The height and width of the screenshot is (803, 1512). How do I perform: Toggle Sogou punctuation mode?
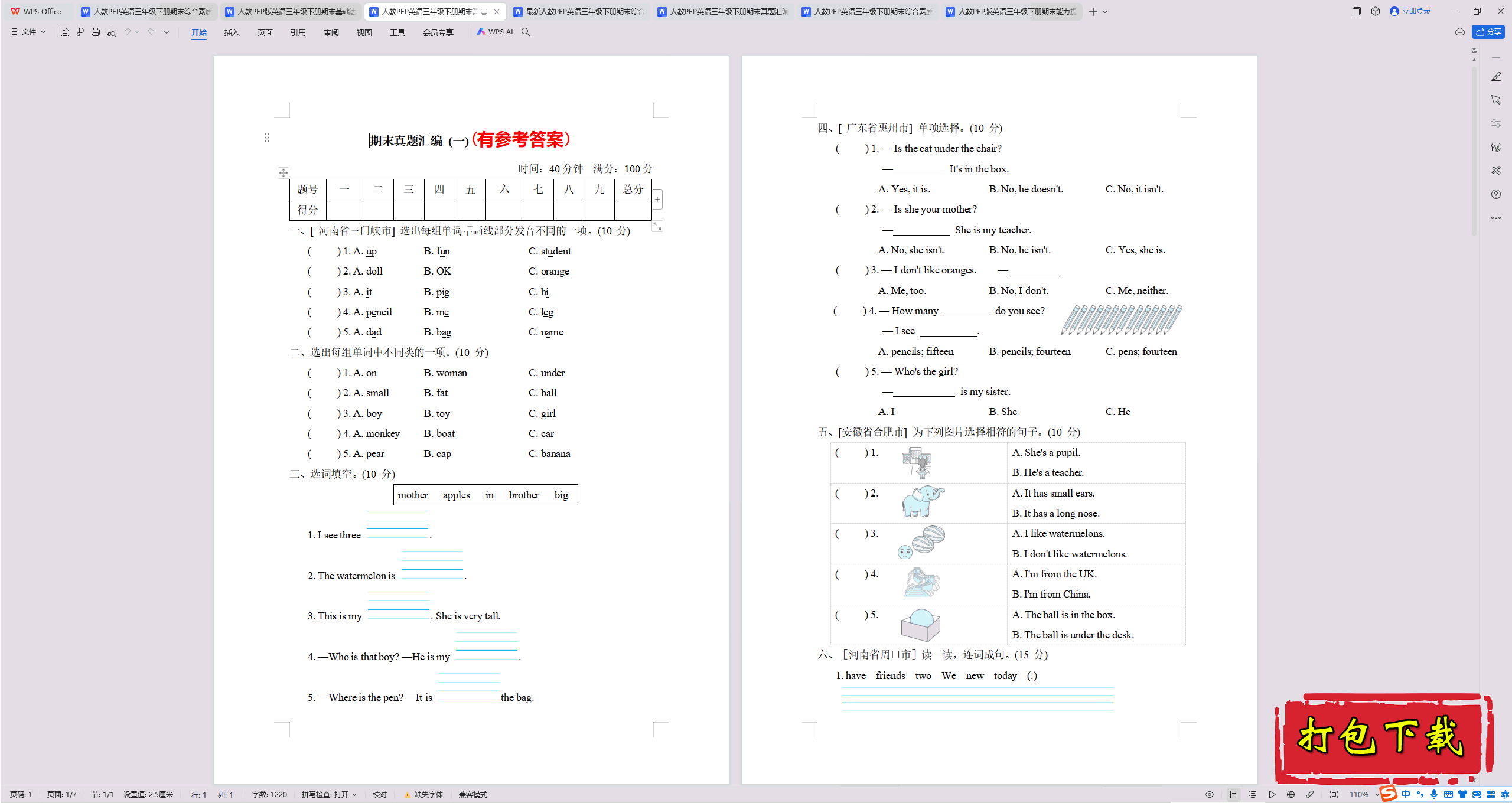click(x=1420, y=795)
